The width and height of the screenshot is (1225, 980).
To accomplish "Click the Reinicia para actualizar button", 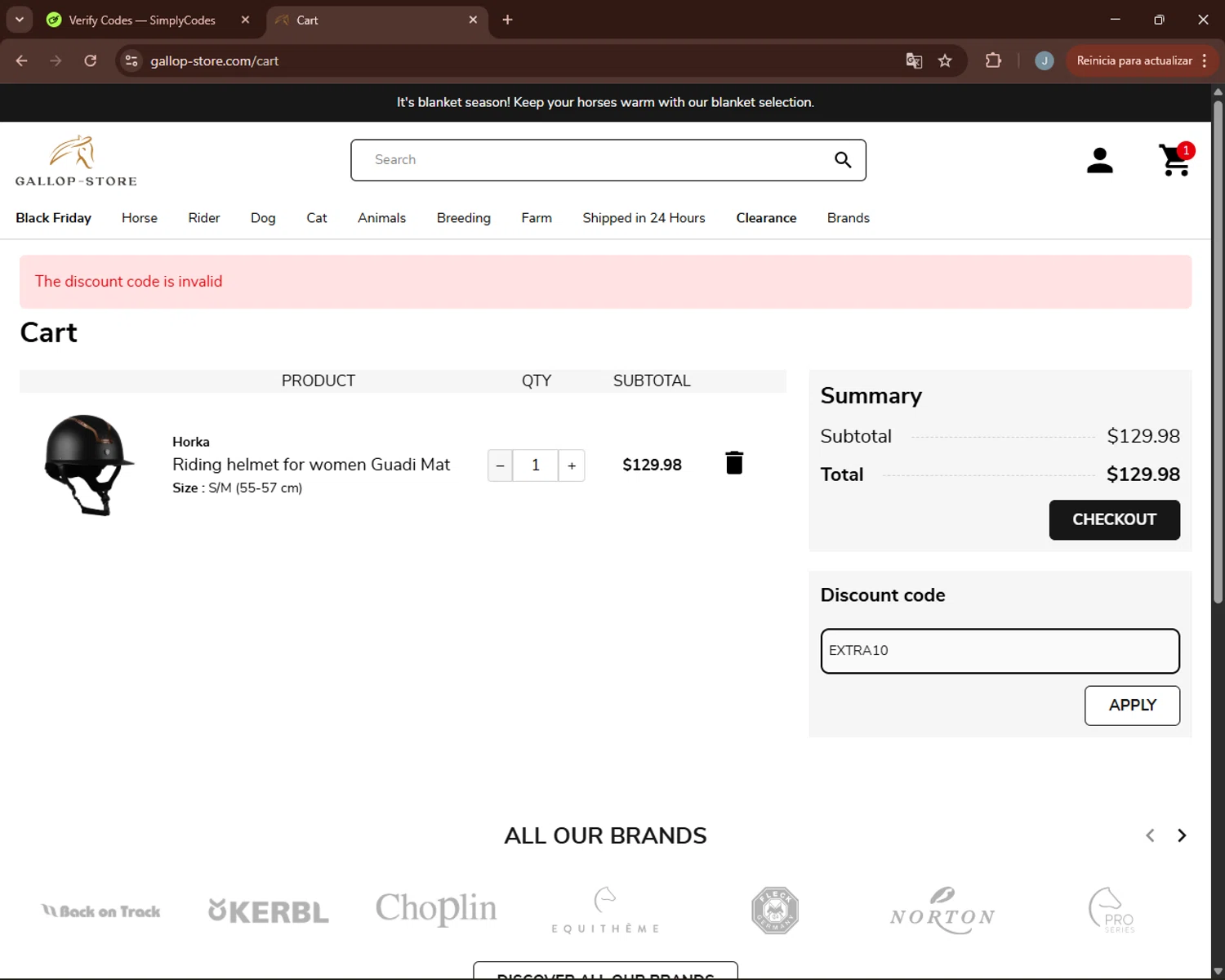I will (1141, 60).
